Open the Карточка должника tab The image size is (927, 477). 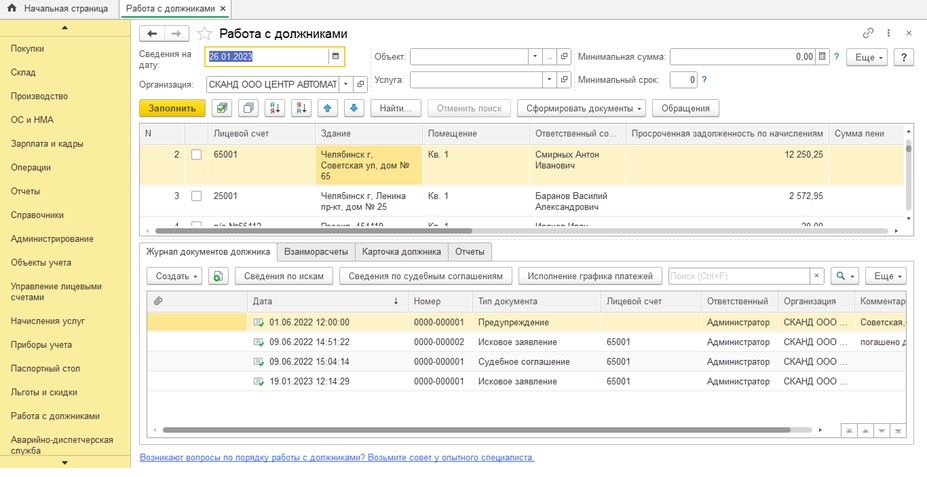400,252
